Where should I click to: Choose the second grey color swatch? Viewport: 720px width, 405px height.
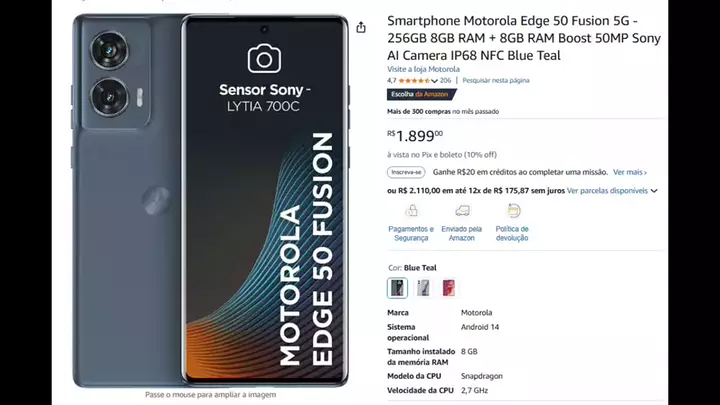[x=423, y=288]
